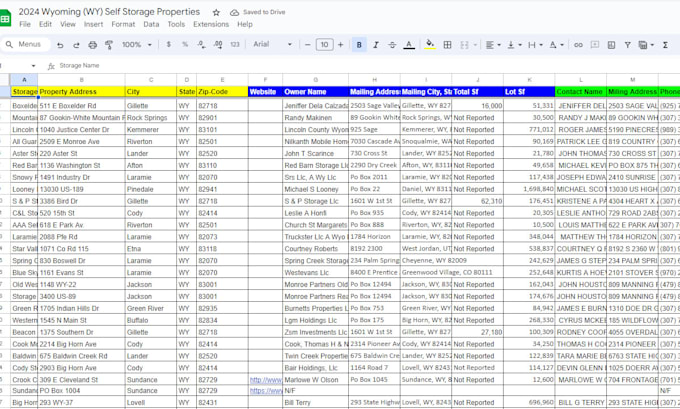Toggle italic formatting
The width and height of the screenshot is (680, 409).
(x=376, y=45)
